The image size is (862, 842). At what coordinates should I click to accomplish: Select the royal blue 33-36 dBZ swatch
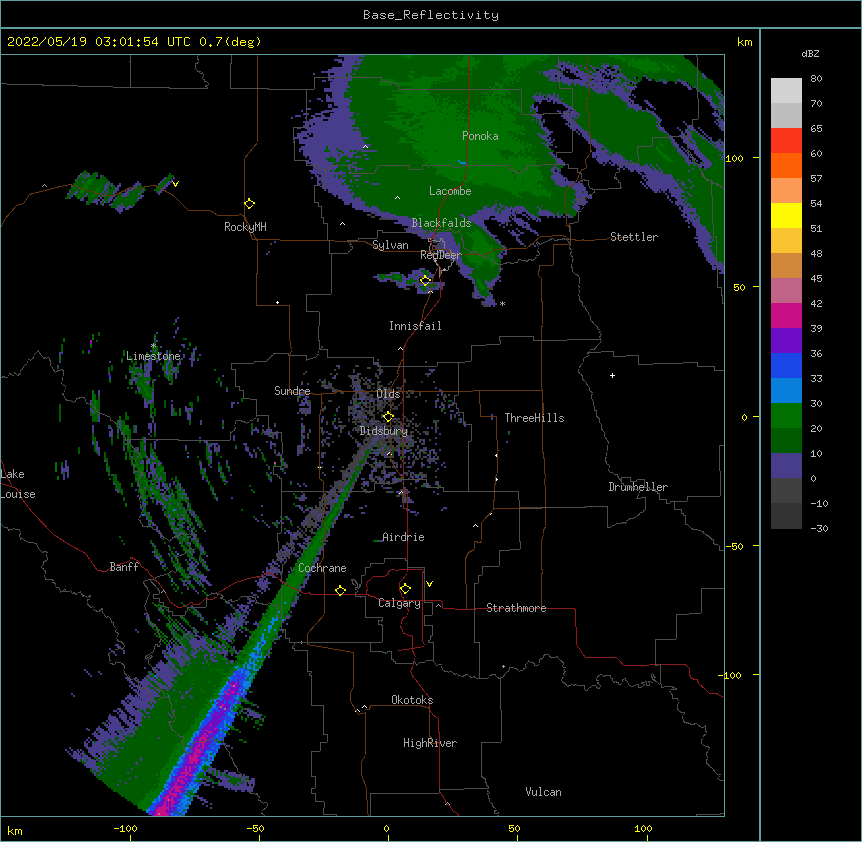tap(786, 365)
